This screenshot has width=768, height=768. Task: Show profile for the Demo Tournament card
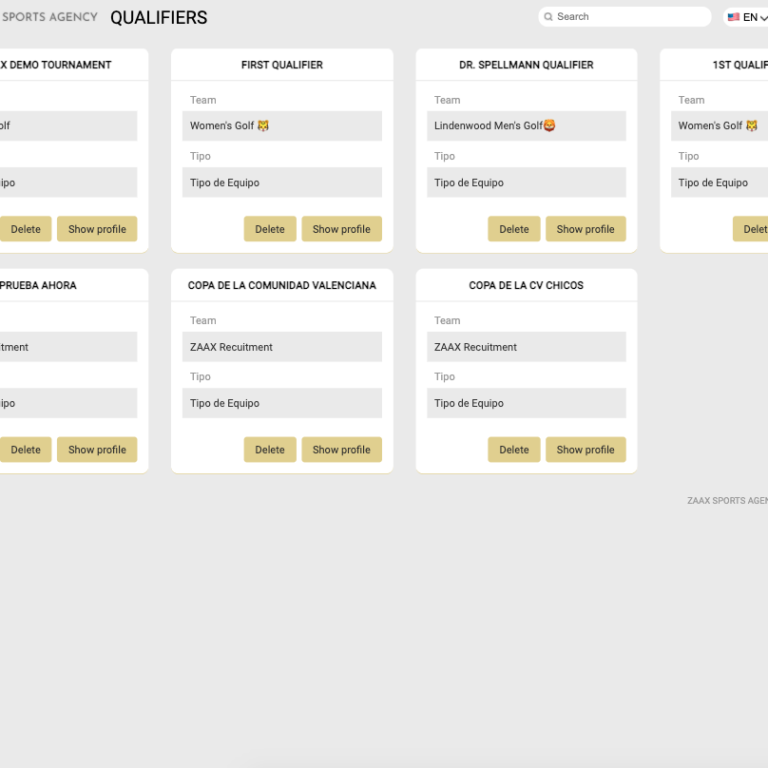tap(97, 229)
